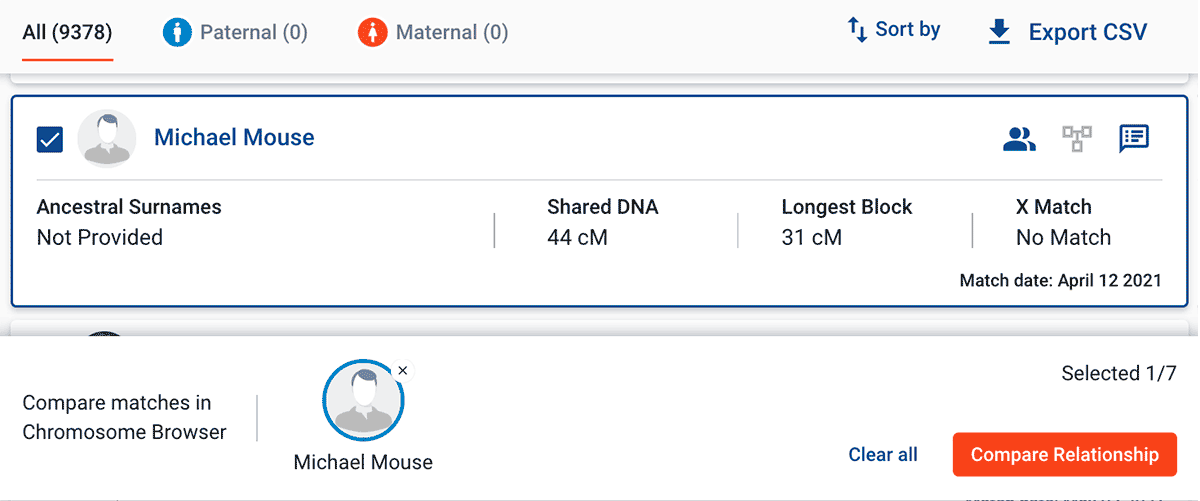Click the X Match No Match value

(1063, 238)
